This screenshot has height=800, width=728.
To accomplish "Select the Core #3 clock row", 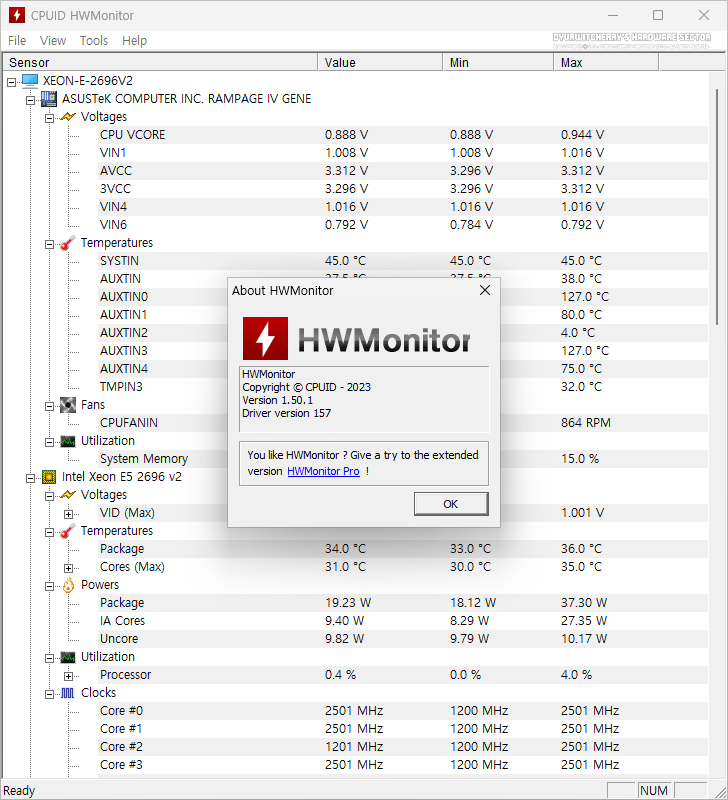I will tap(403, 765).
